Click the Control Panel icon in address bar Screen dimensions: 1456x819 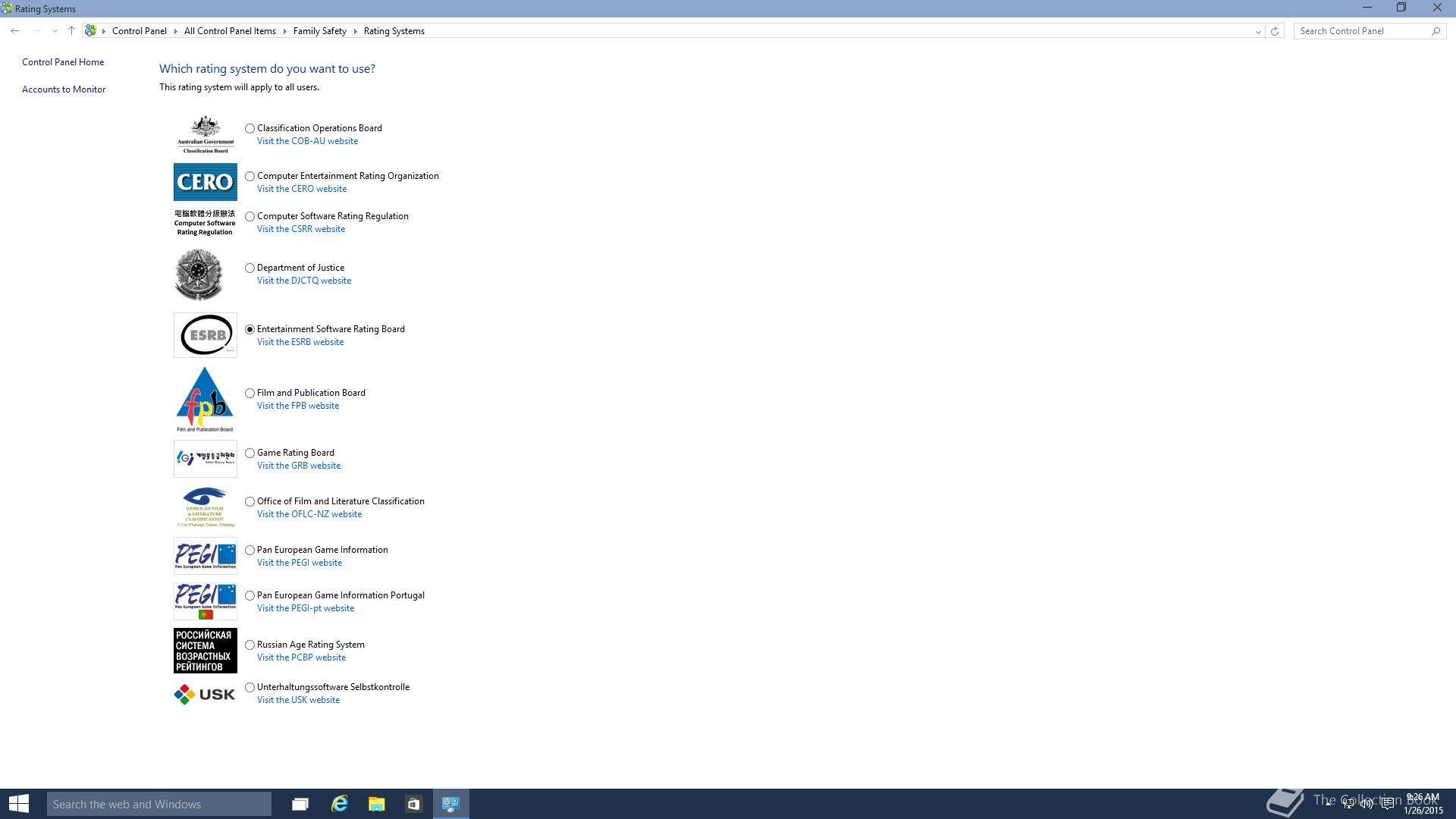pos(90,31)
